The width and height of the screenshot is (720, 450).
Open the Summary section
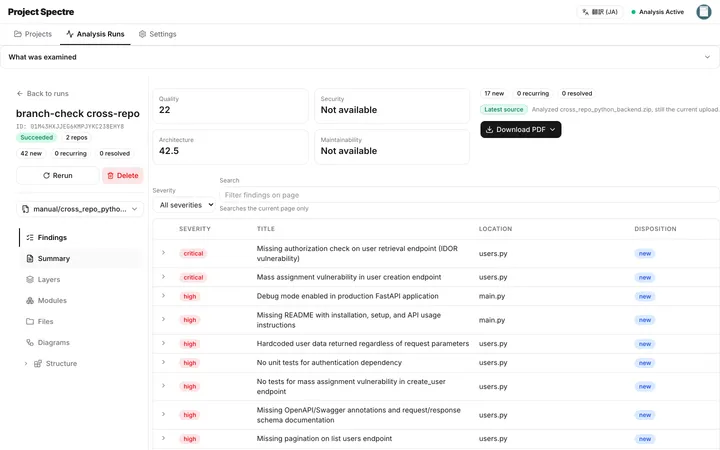(x=81, y=259)
